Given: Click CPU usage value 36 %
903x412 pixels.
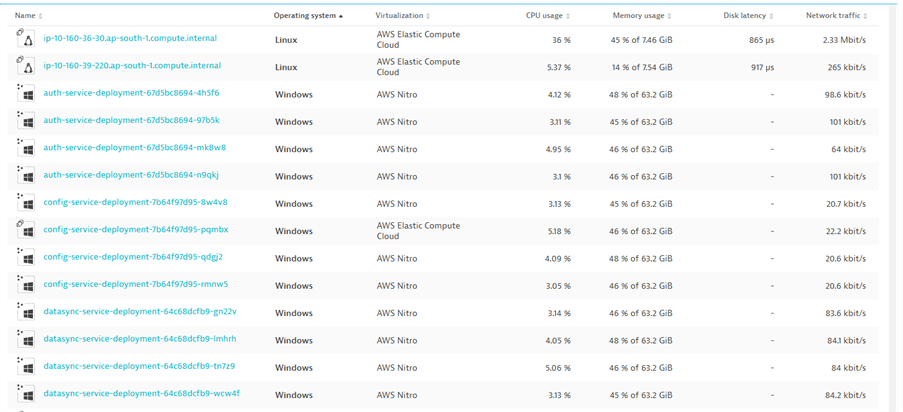Looking at the screenshot, I should pyautogui.click(x=560, y=40).
